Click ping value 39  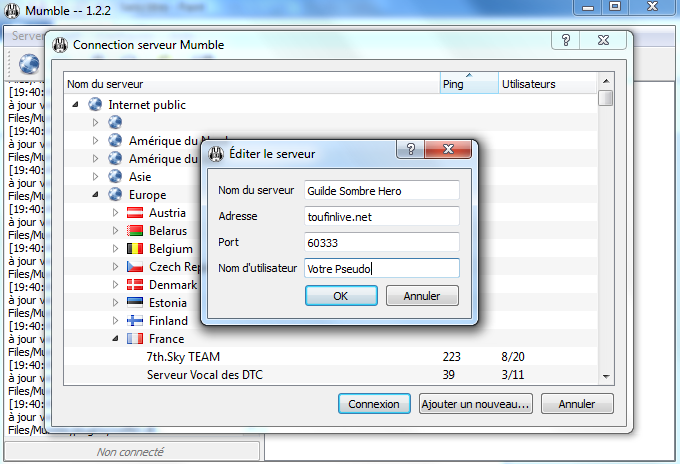click(x=448, y=375)
